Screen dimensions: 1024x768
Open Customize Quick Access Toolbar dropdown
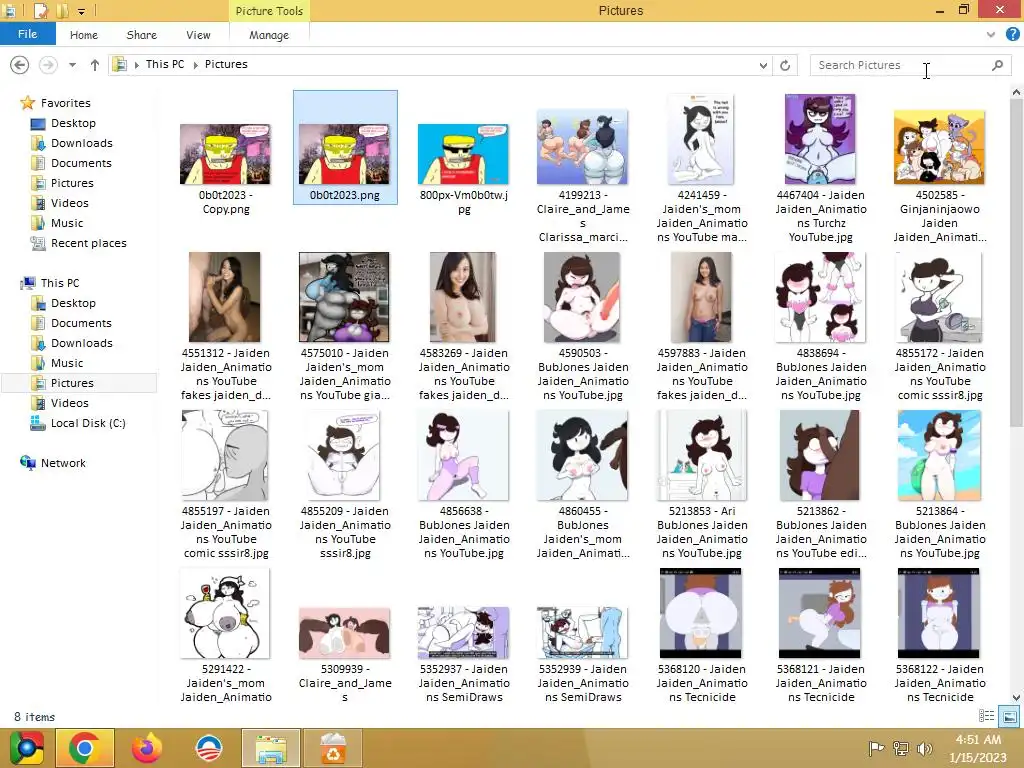tap(82, 11)
